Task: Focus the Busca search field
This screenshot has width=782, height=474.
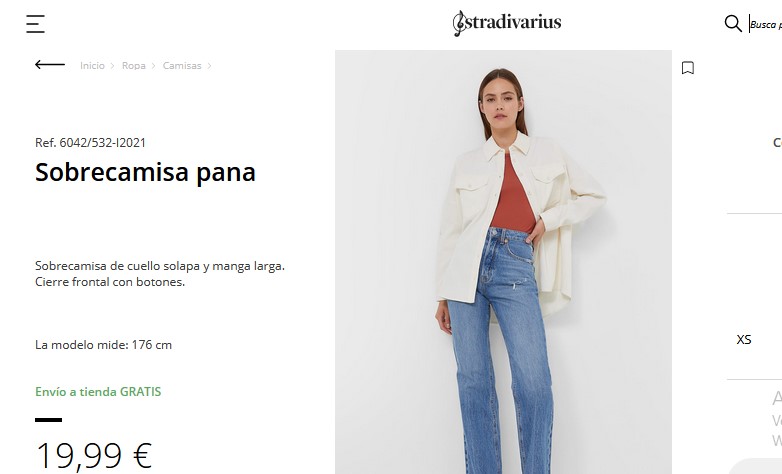Action: pyautogui.click(x=766, y=24)
